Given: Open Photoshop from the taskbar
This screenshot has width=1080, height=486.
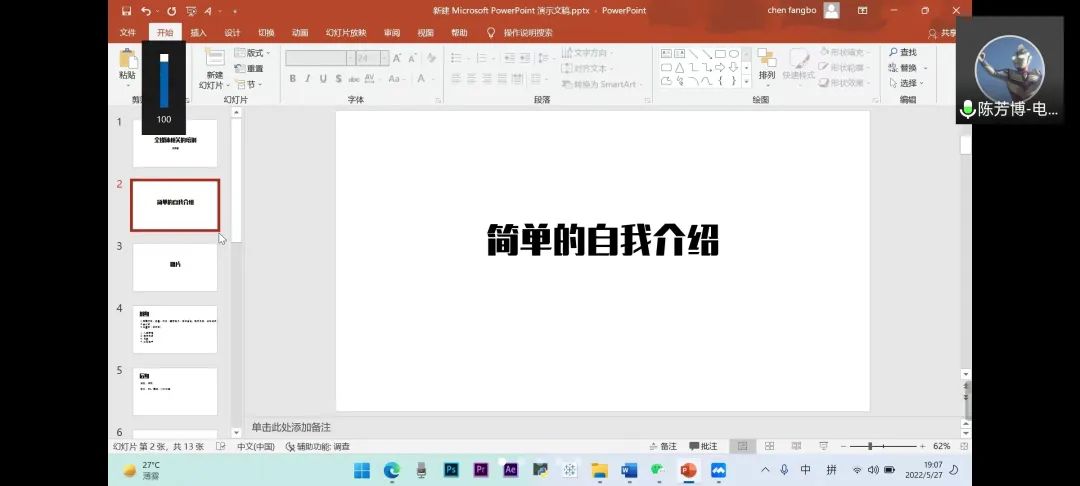Looking at the screenshot, I should click(451, 470).
